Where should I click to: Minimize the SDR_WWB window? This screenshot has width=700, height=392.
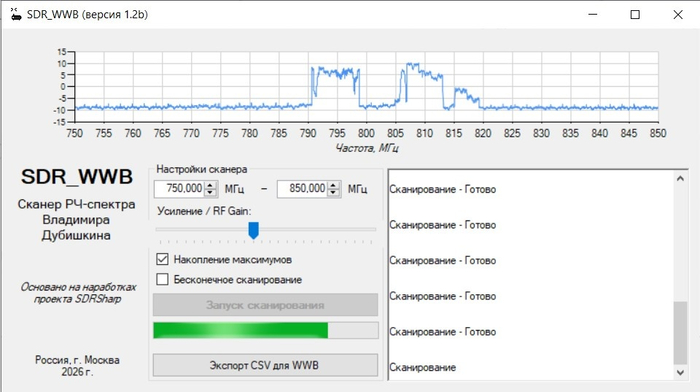tap(592, 14)
